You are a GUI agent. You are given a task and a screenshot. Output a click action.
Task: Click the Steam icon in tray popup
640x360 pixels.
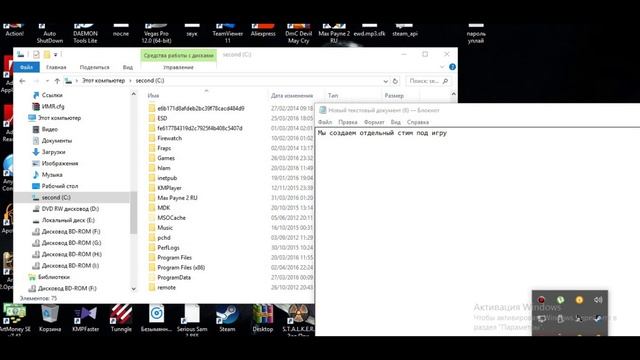tap(598, 318)
